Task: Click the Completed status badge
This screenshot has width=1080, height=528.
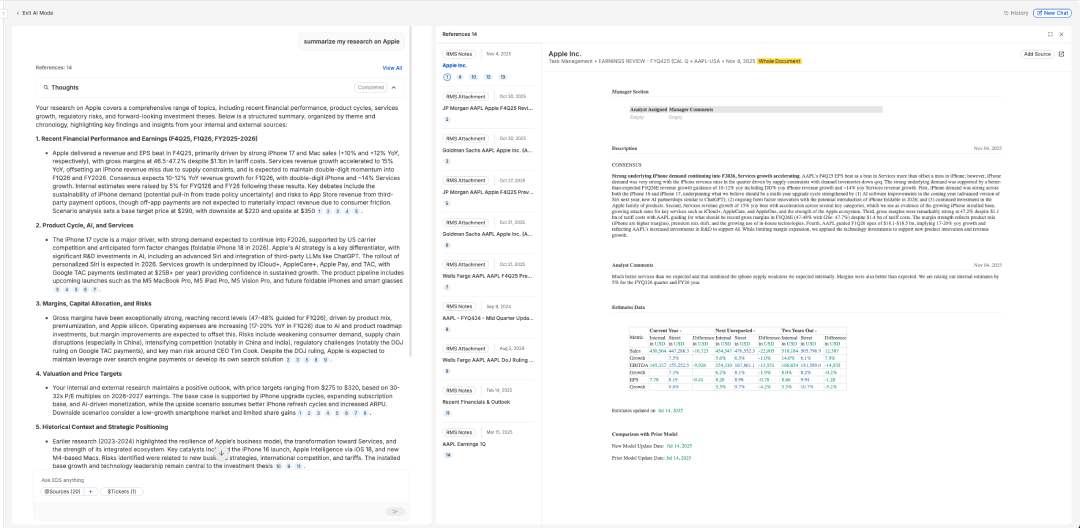Action: coord(371,87)
